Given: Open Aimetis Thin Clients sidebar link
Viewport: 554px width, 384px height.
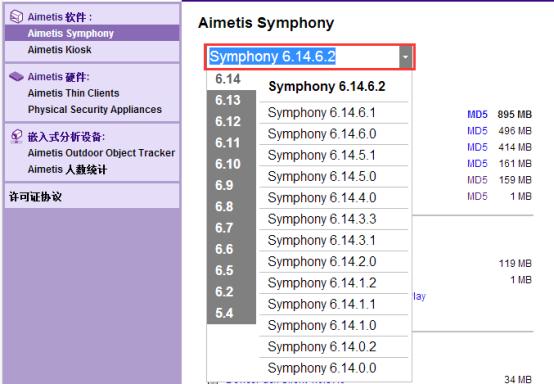Looking at the screenshot, I should pos(73,93).
